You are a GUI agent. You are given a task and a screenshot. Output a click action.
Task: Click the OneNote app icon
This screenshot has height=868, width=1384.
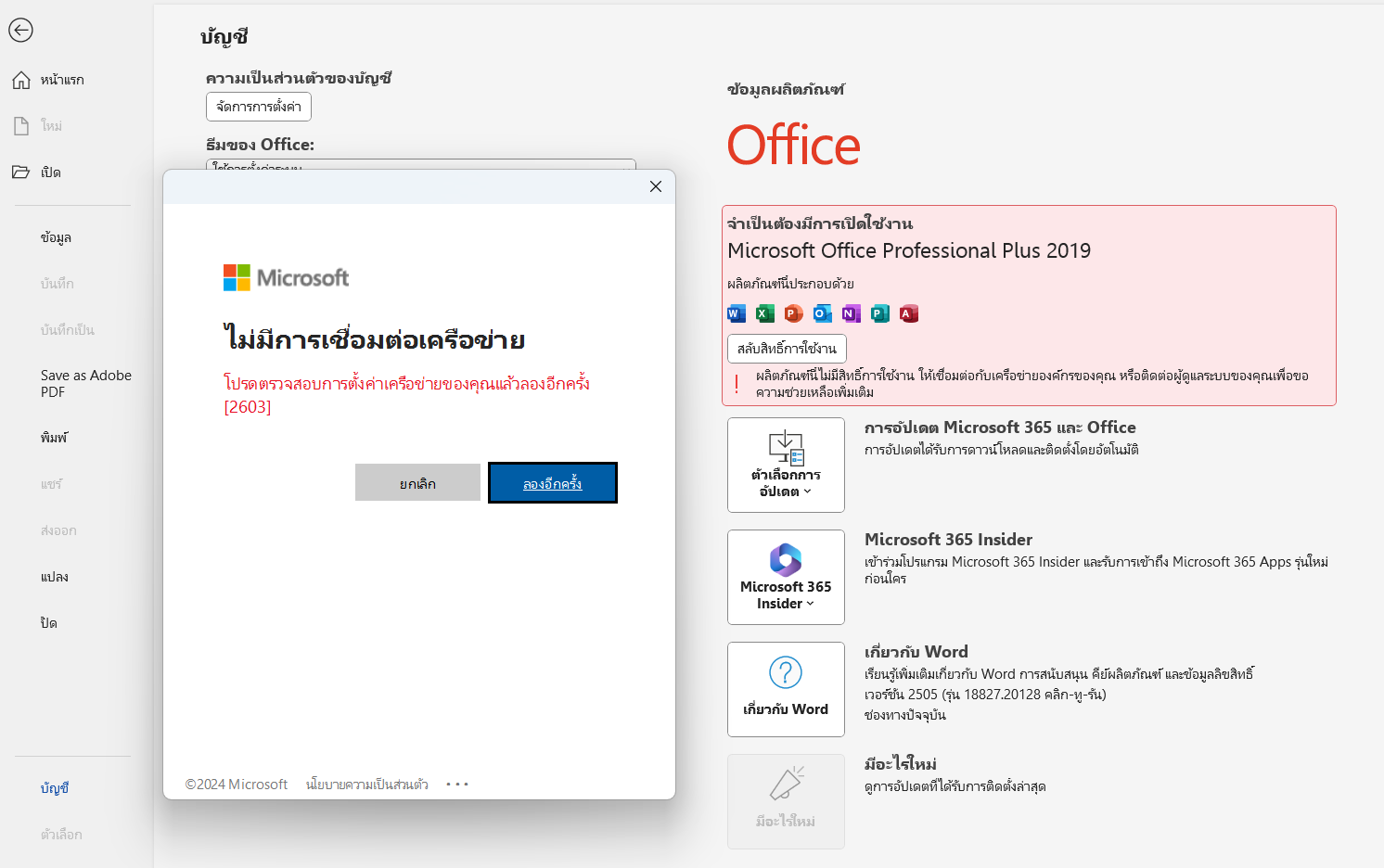[x=852, y=313]
